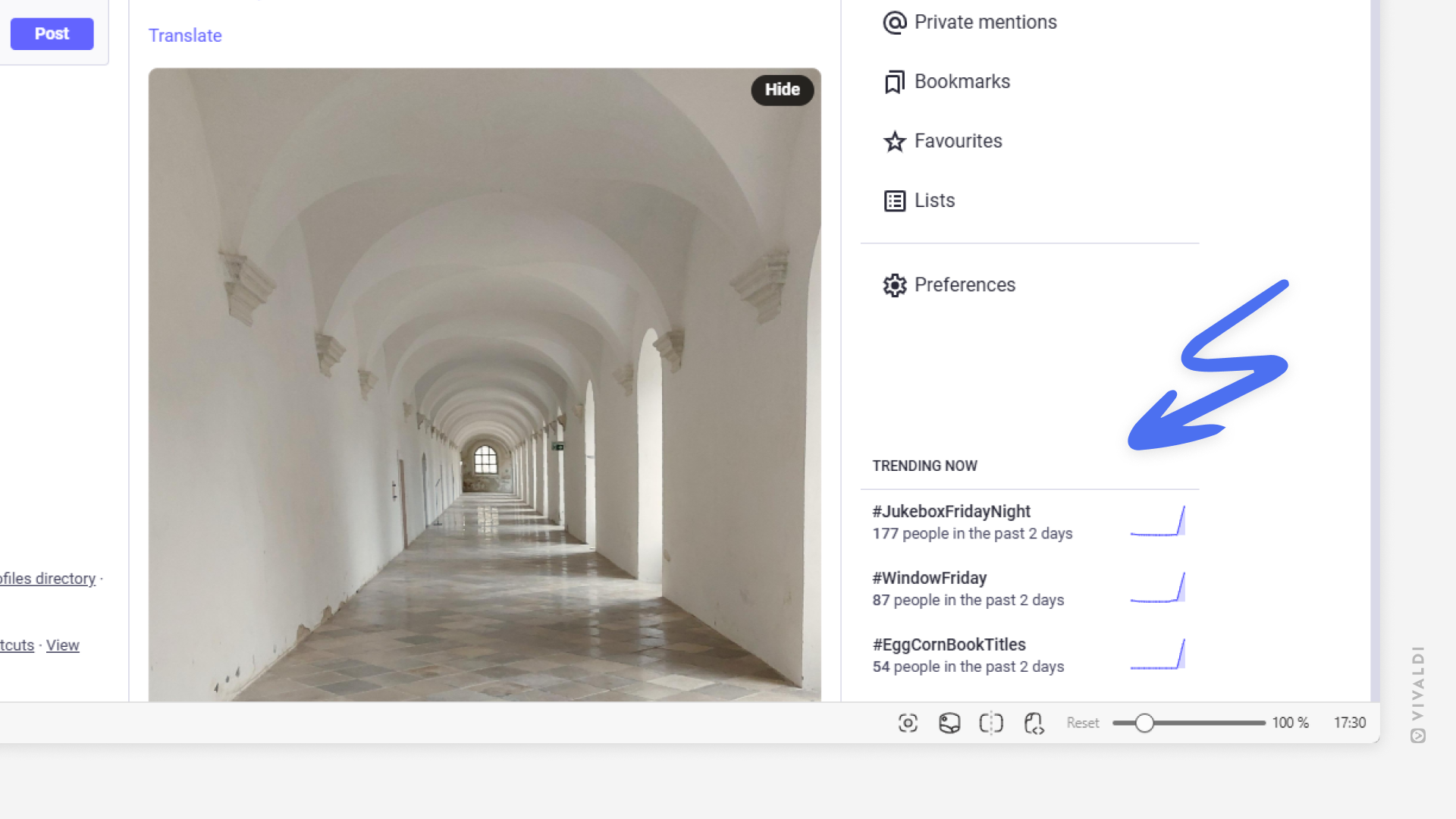Screen dimensions: 1456x819
Task: Expand the #WindowFriday trending hashtag
Action: click(929, 577)
